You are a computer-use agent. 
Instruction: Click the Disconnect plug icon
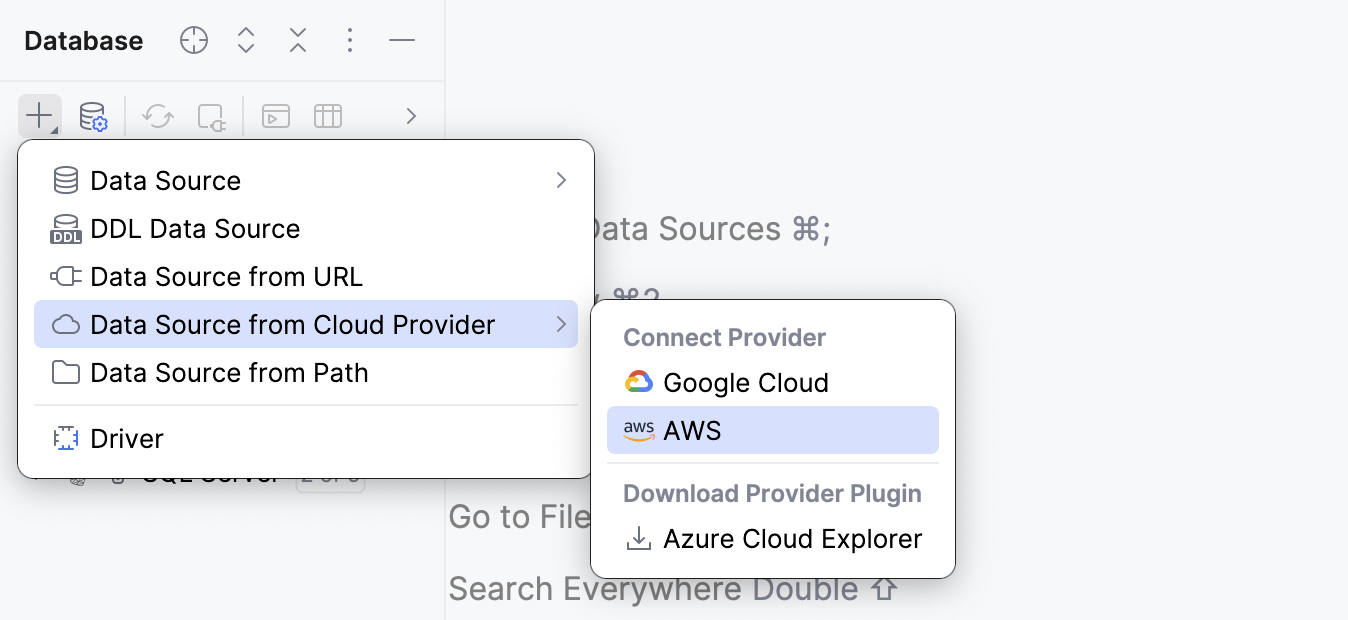click(211, 115)
